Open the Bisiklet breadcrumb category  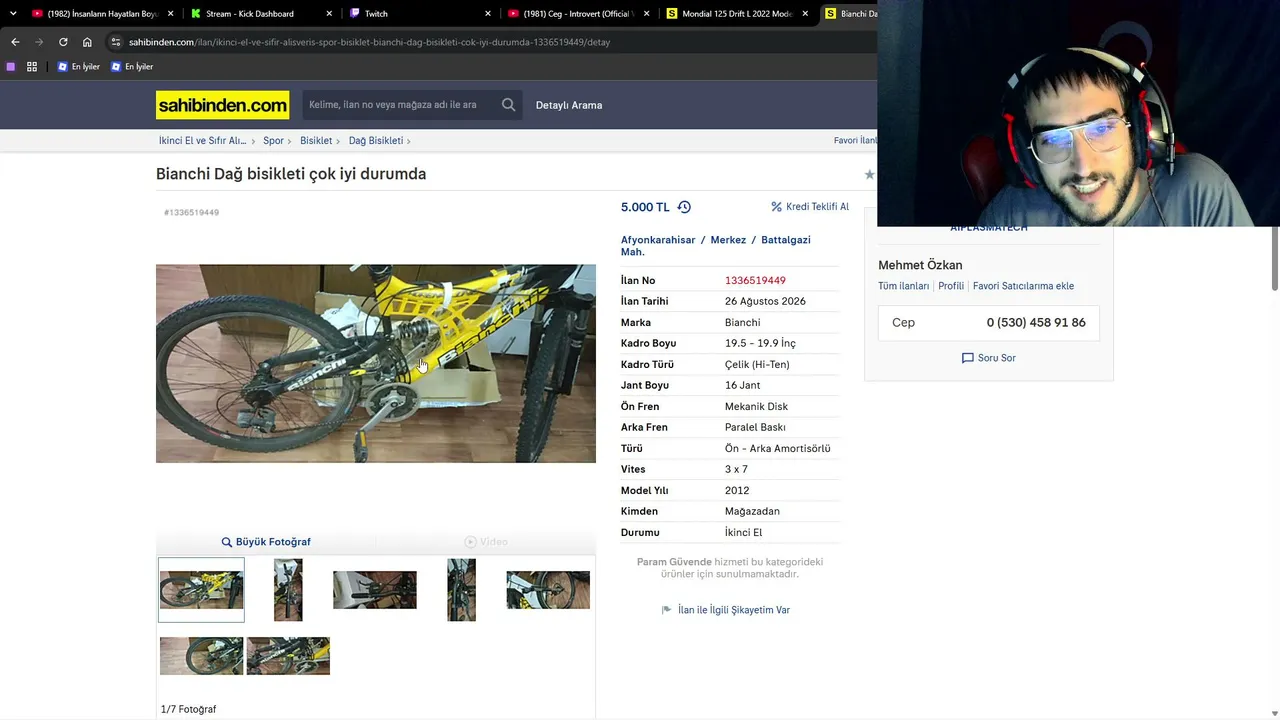[x=316, y=141]
